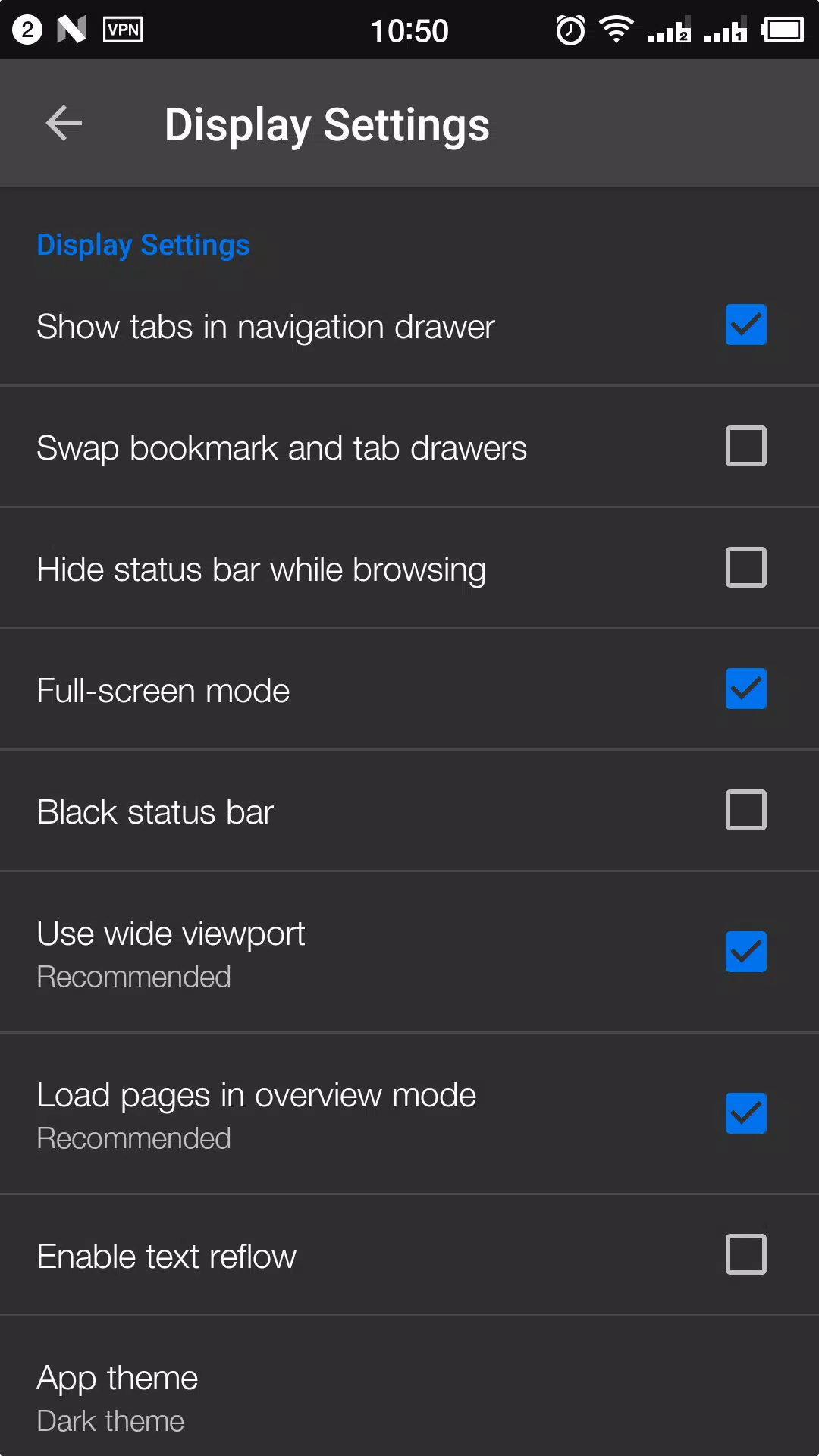
Task: Uncheck Show tabs in navigation drawer
Action: (x=746, y=325)
